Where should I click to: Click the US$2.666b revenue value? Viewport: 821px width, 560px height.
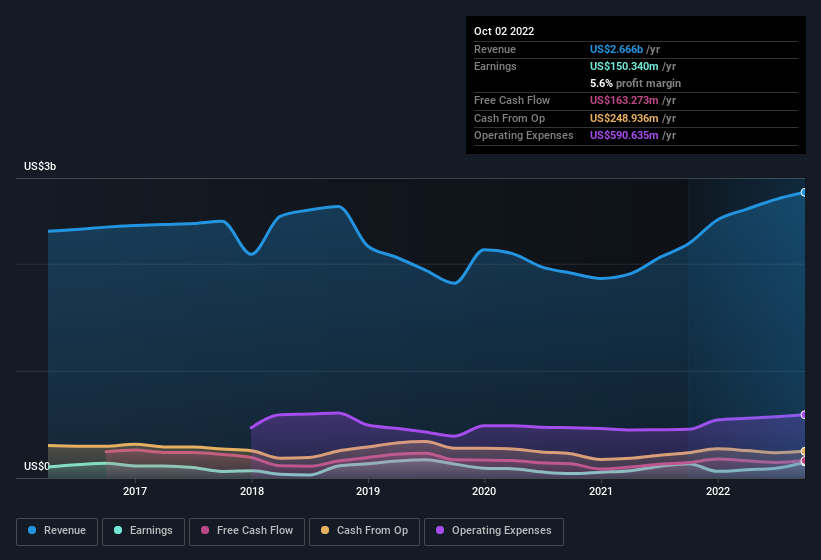[x=616, y=49]
